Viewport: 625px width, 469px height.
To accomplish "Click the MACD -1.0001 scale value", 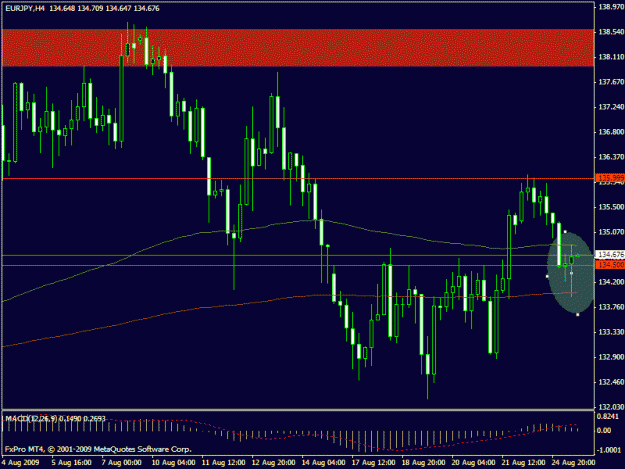I will pos(609,449).
